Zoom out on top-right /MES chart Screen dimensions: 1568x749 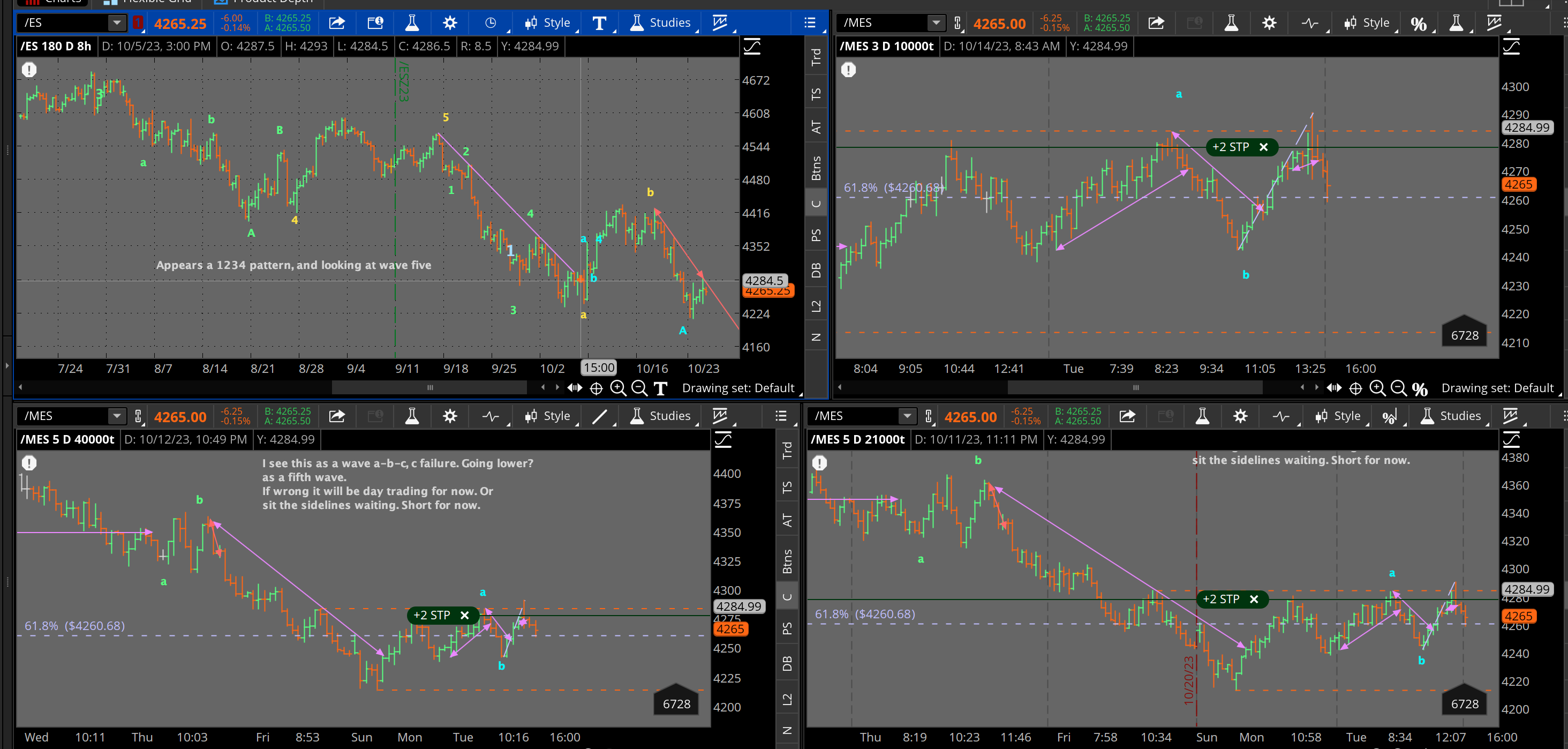[1398, 388]
